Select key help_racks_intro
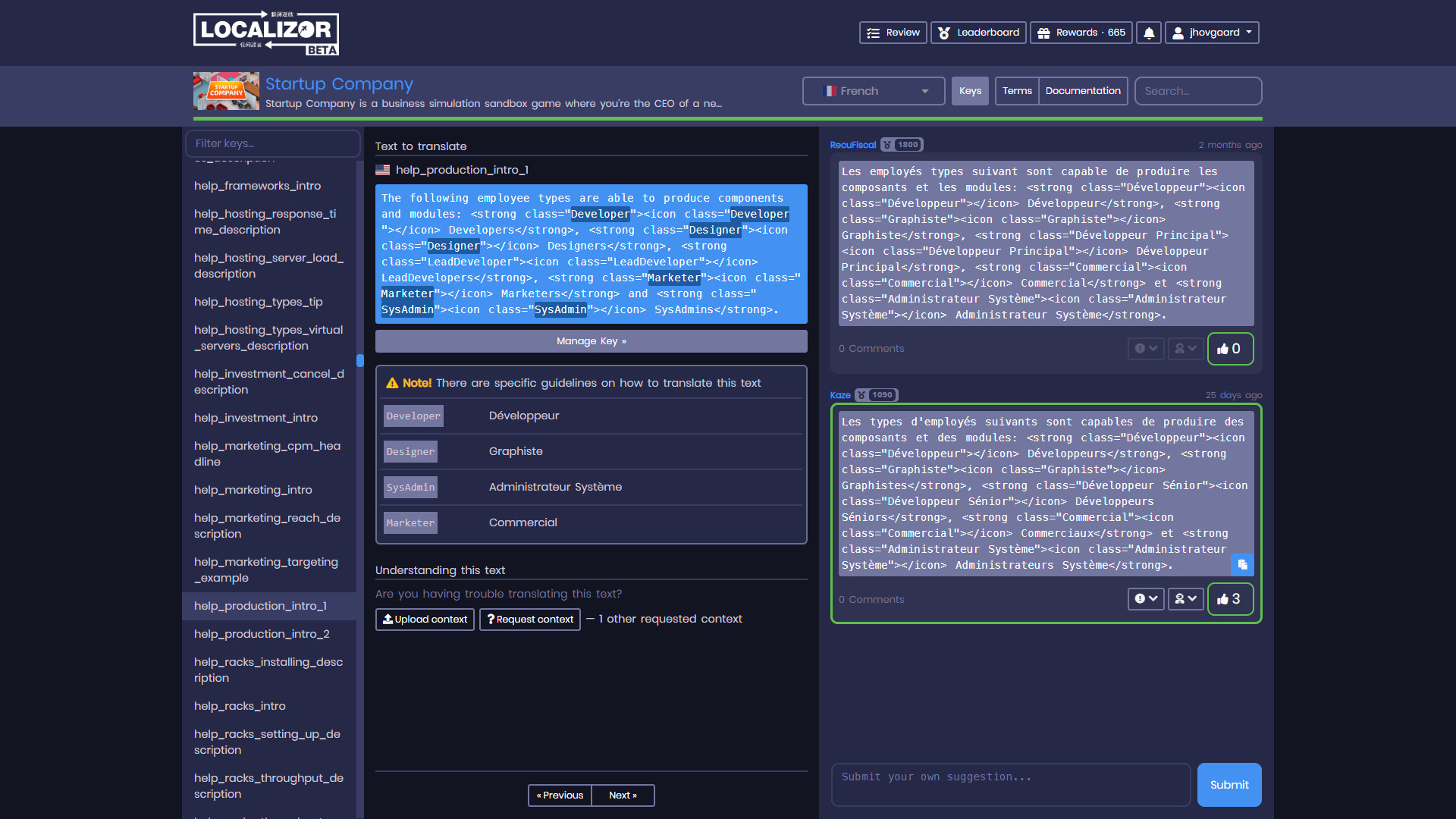Image resolution: width=1456 pixels, height=819 pixels. click(x=269, y=706)
